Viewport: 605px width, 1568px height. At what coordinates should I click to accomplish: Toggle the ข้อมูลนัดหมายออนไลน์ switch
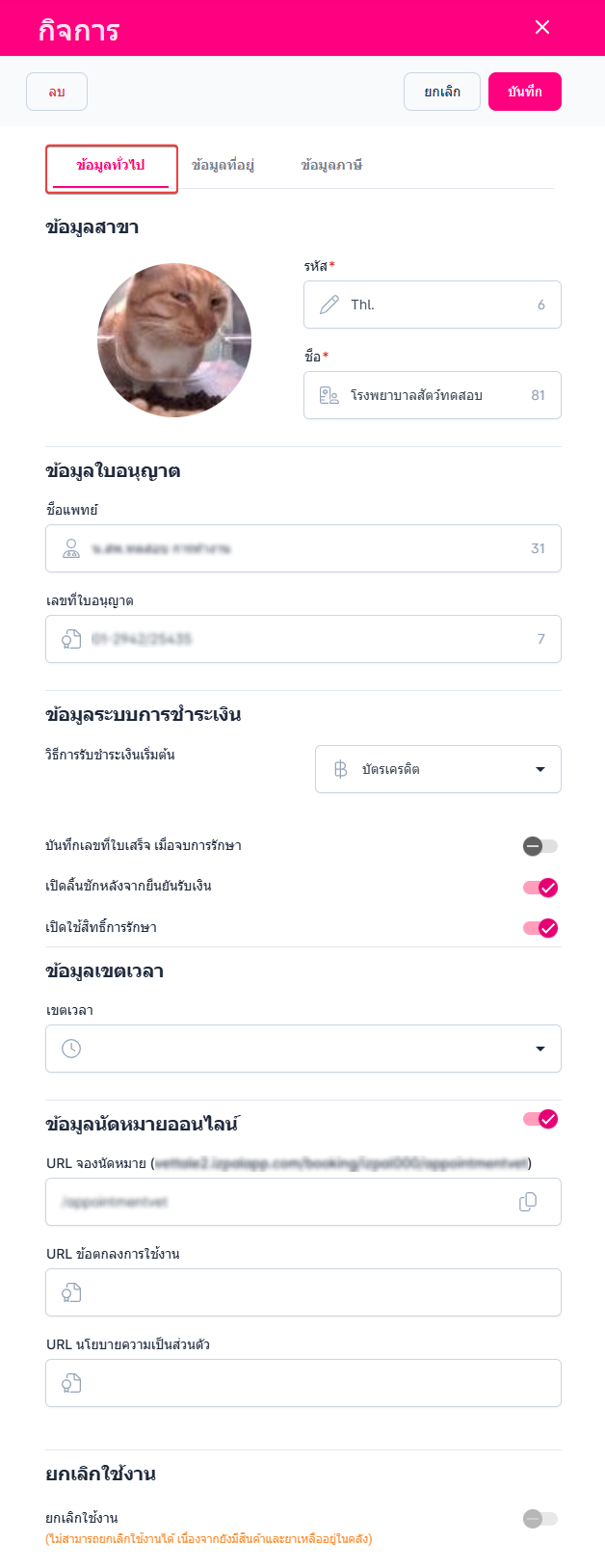click(540, 1119)
